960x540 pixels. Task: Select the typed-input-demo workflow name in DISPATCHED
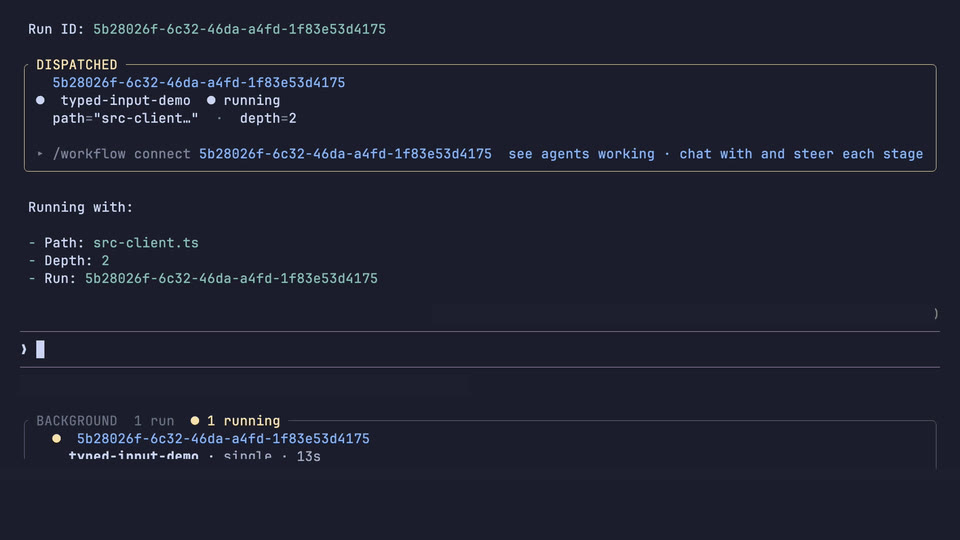coord(126,100)
